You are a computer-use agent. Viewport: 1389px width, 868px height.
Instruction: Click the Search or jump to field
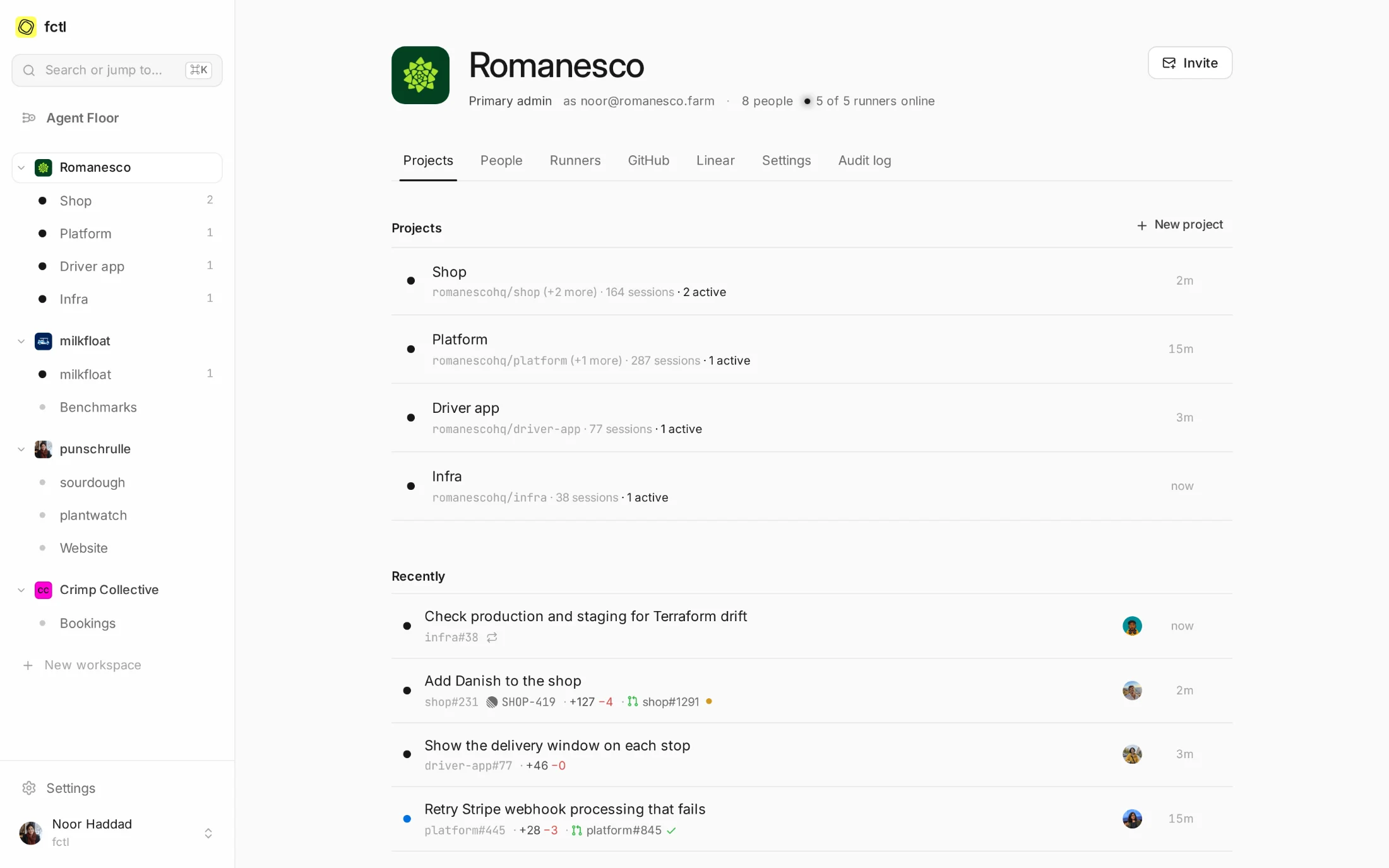(117, 70)
